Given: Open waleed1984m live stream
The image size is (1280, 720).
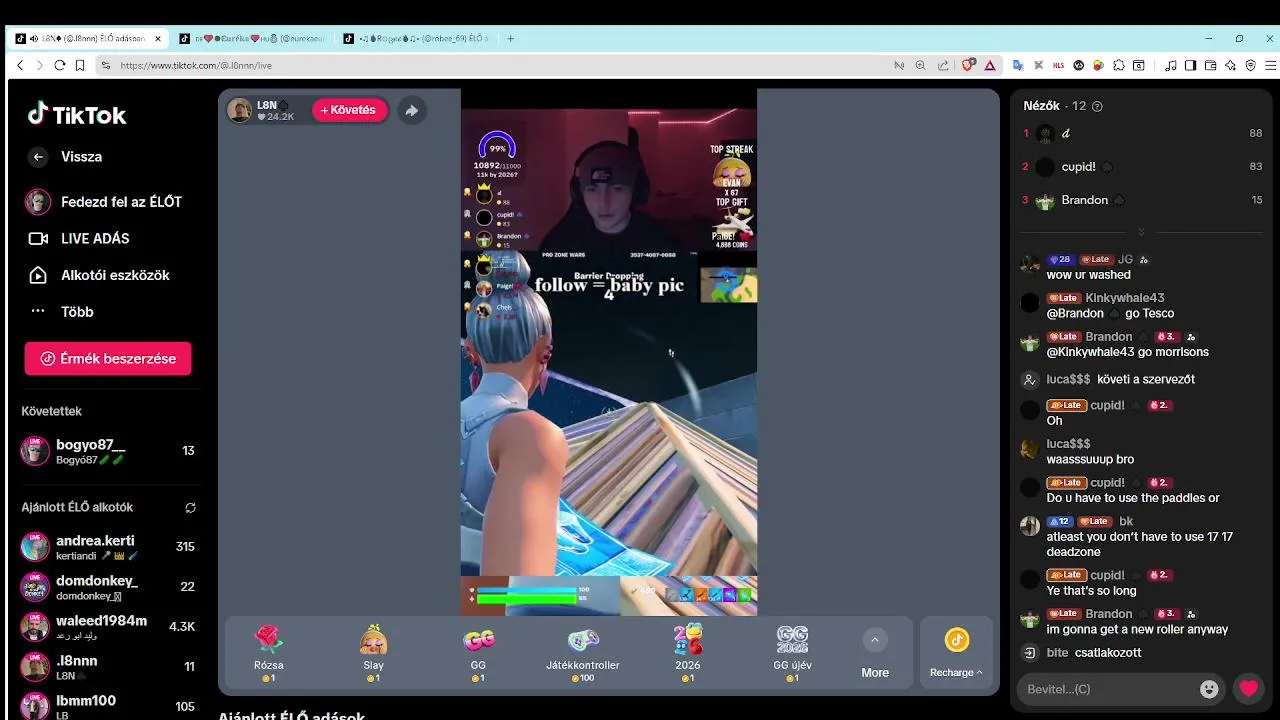Looking at the screenshot, I should pyautogui.click(x=108, y=627).
